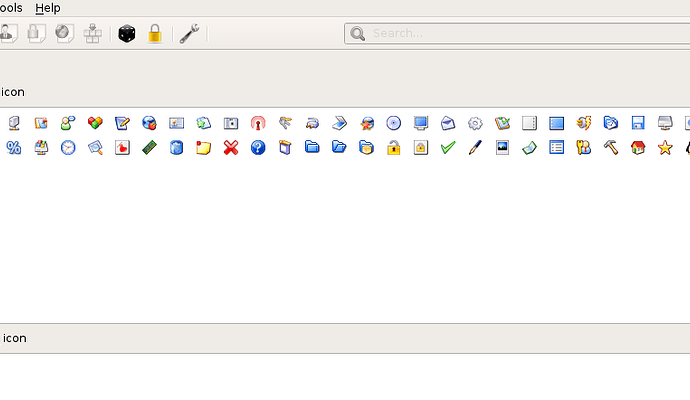
Task: Select the open yellow padlock icon
Action: click(x=394, y=148)
